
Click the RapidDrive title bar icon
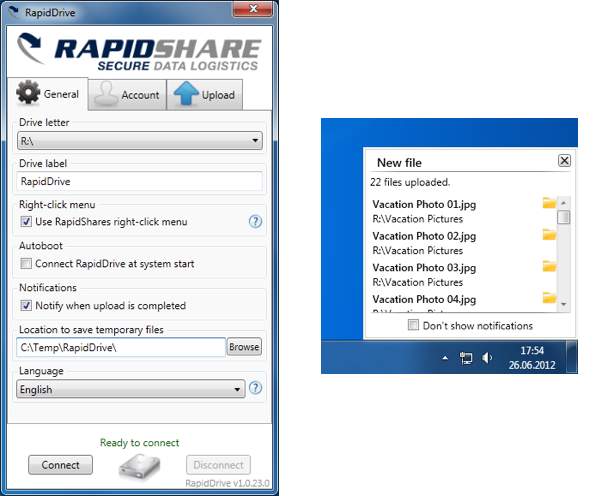[x=14, y=12]
